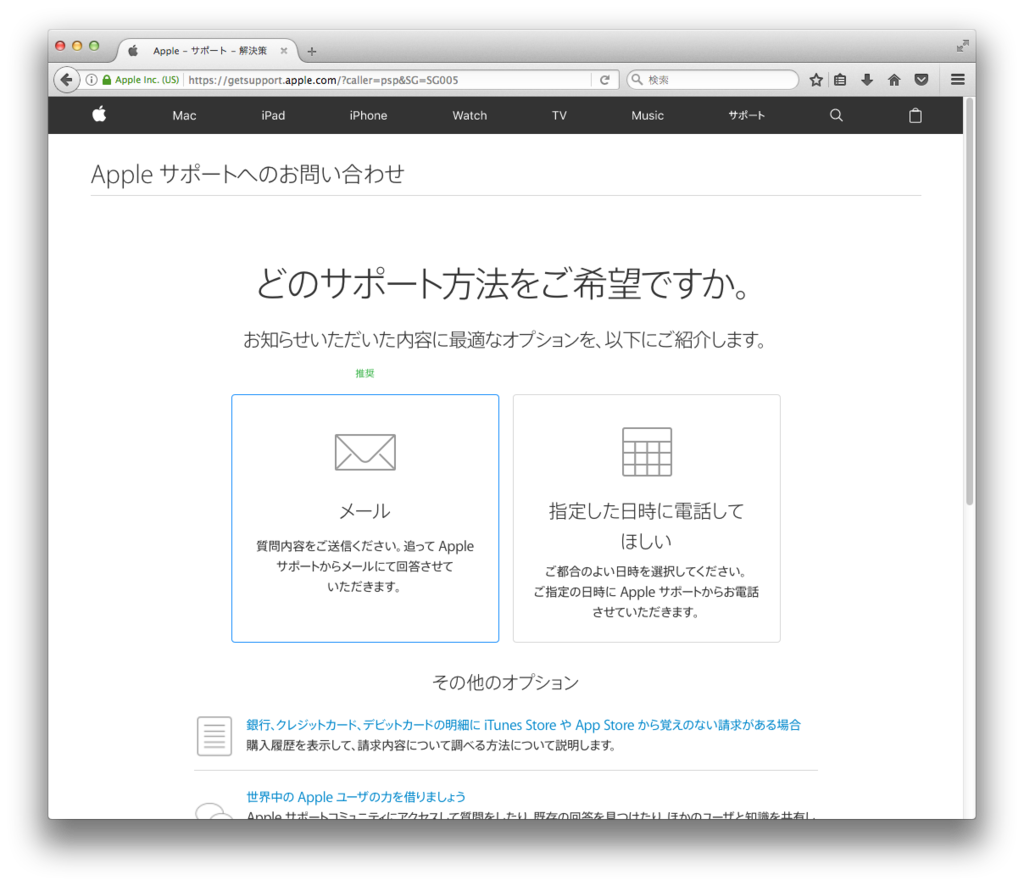Screen dimensions: 1024x886
Task: Click the 検索 search box
Action: [712, 80]
